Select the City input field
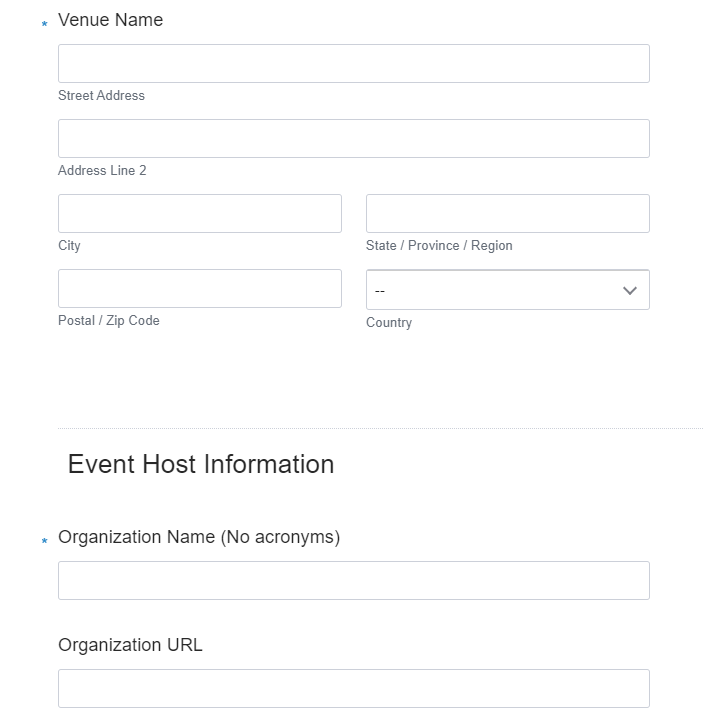This screenshot has width=704, height=723. pyautogui.click(x=199, y=214)
